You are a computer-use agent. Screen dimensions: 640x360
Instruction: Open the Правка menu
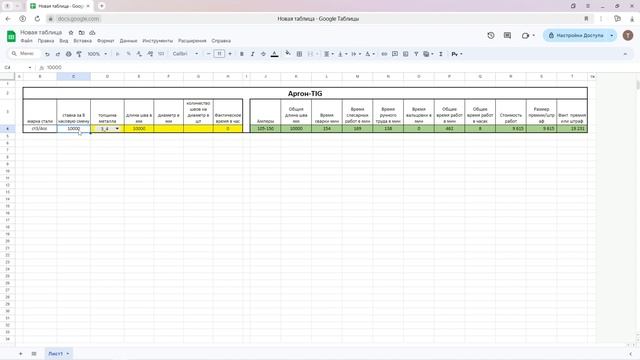[x=46, y=41]
